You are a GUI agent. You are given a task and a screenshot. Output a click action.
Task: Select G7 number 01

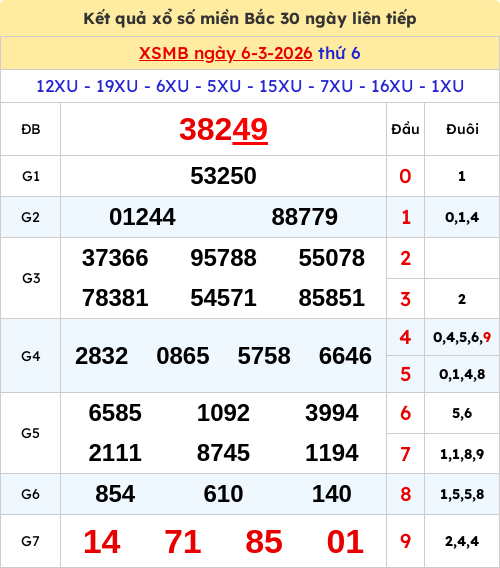point(345,542)
